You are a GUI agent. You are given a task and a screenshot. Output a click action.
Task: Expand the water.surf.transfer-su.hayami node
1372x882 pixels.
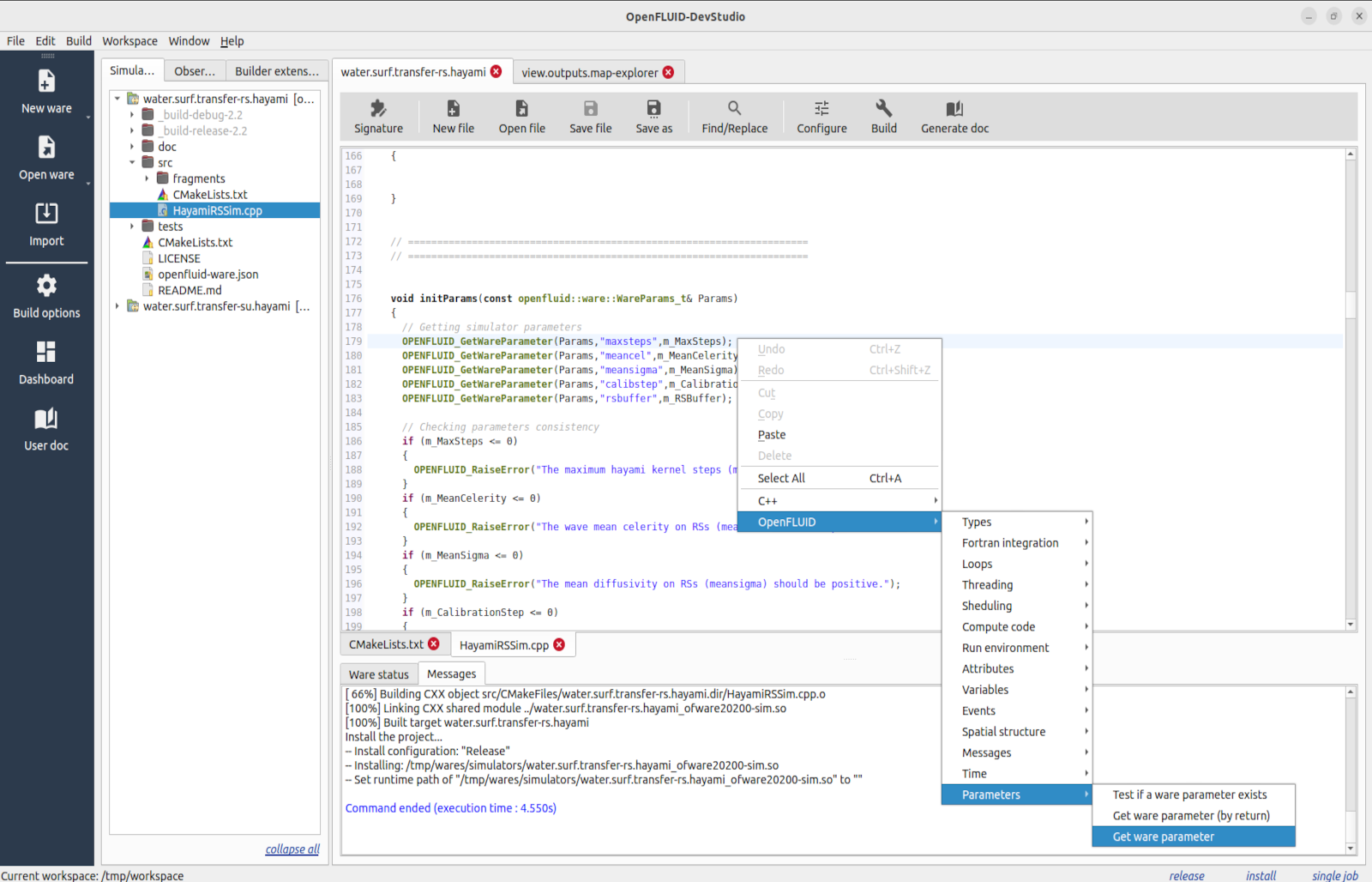(x=117, y=306)
